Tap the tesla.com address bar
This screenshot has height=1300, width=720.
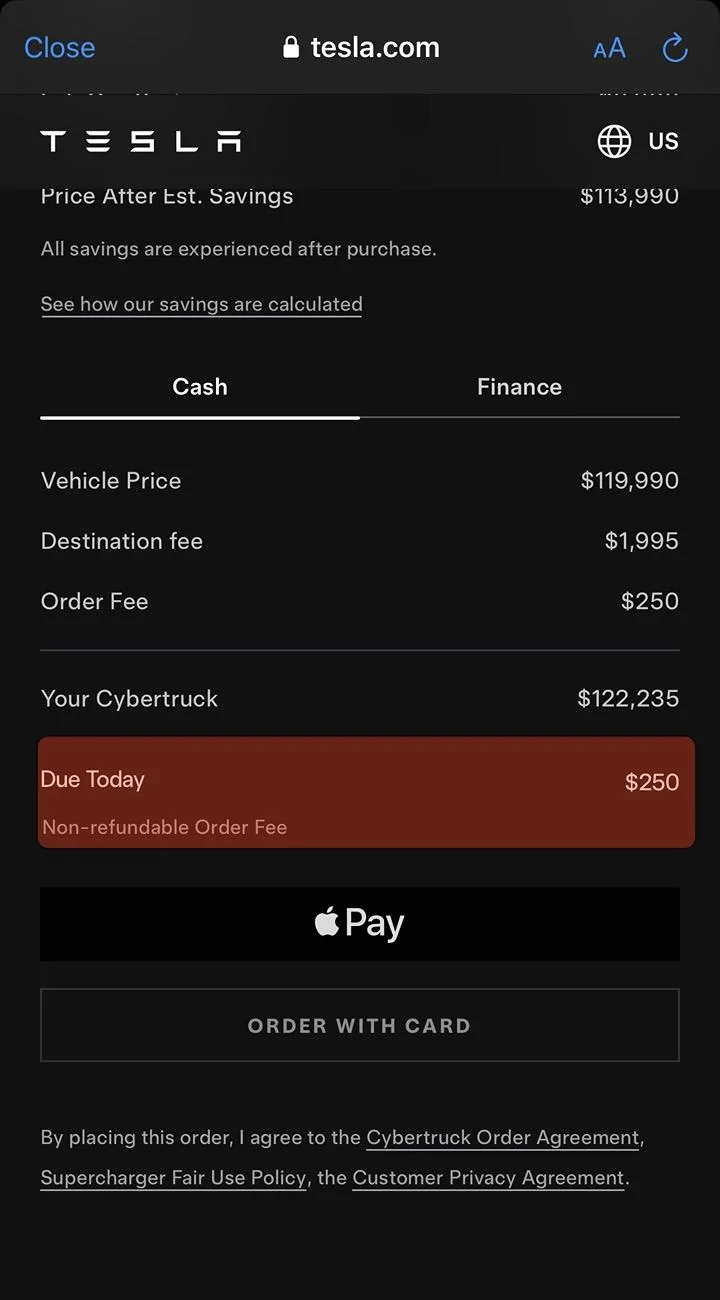coord(361,47)
